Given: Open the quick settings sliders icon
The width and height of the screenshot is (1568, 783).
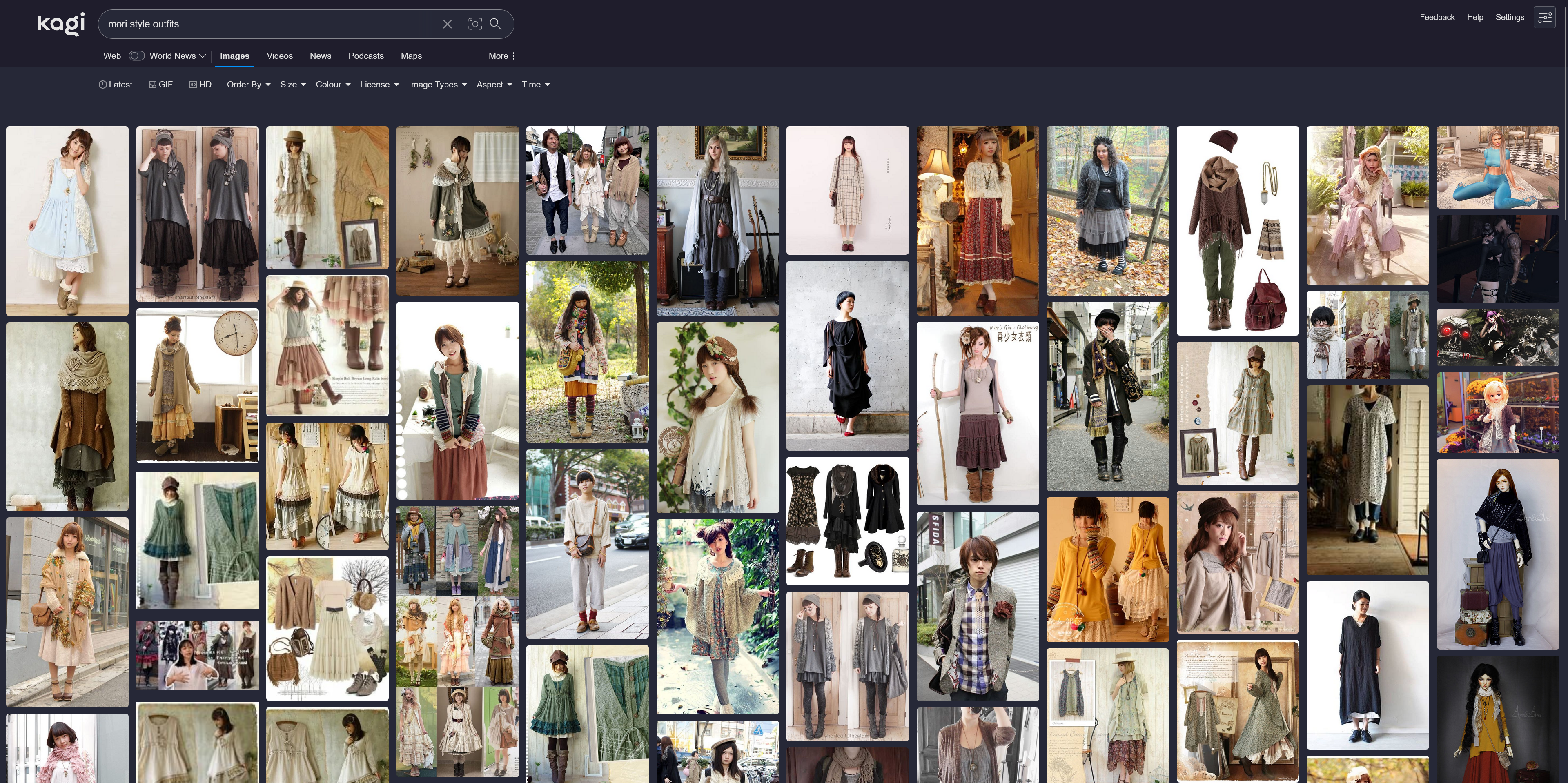Looking at the screenshot, I should coord(1545,18).
